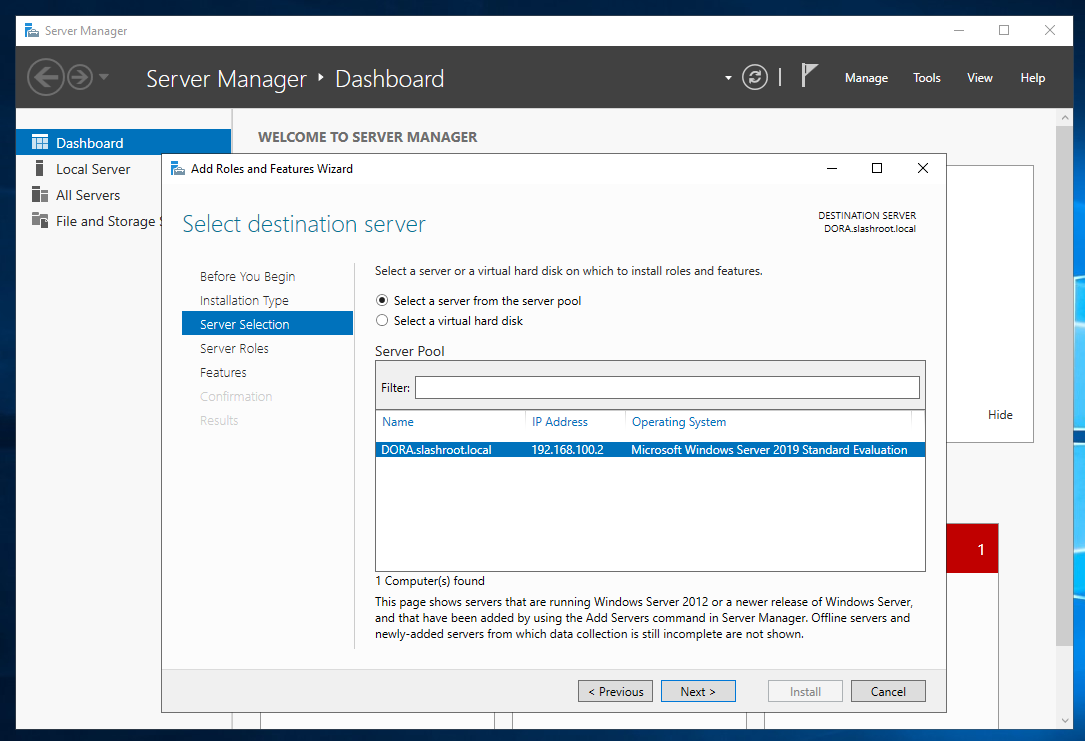Screen dimensions: 1085x741
Task: Open the Tools menu
Action: point(926,78)
